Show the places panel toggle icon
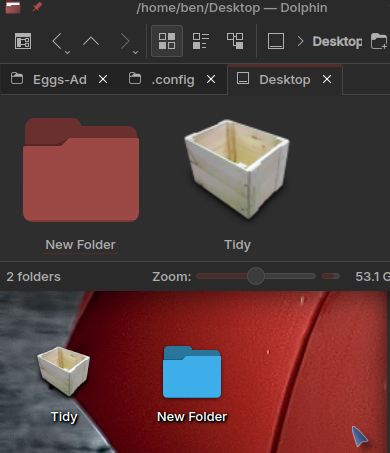This screenshot has width=390, height=453. tap(23, 41)
